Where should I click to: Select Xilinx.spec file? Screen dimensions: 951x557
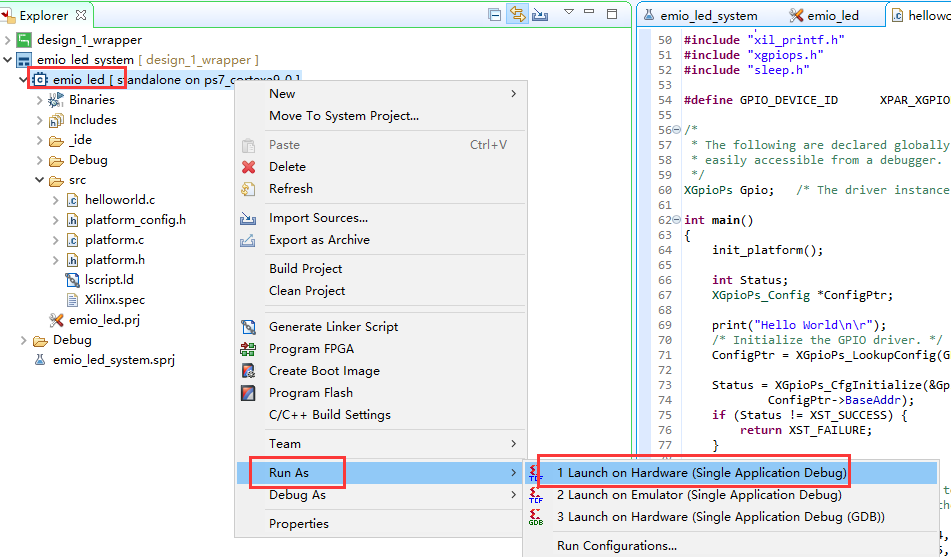(115, 300)
